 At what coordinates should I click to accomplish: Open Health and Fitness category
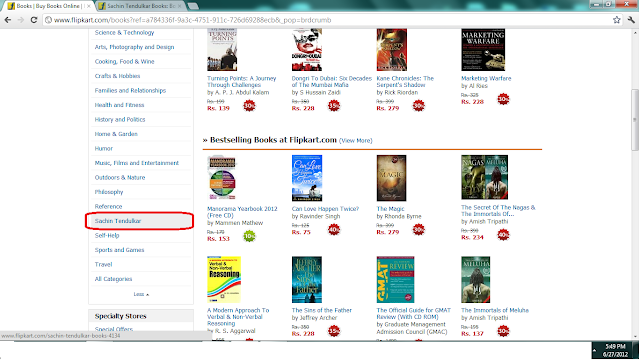pos(120,105)
